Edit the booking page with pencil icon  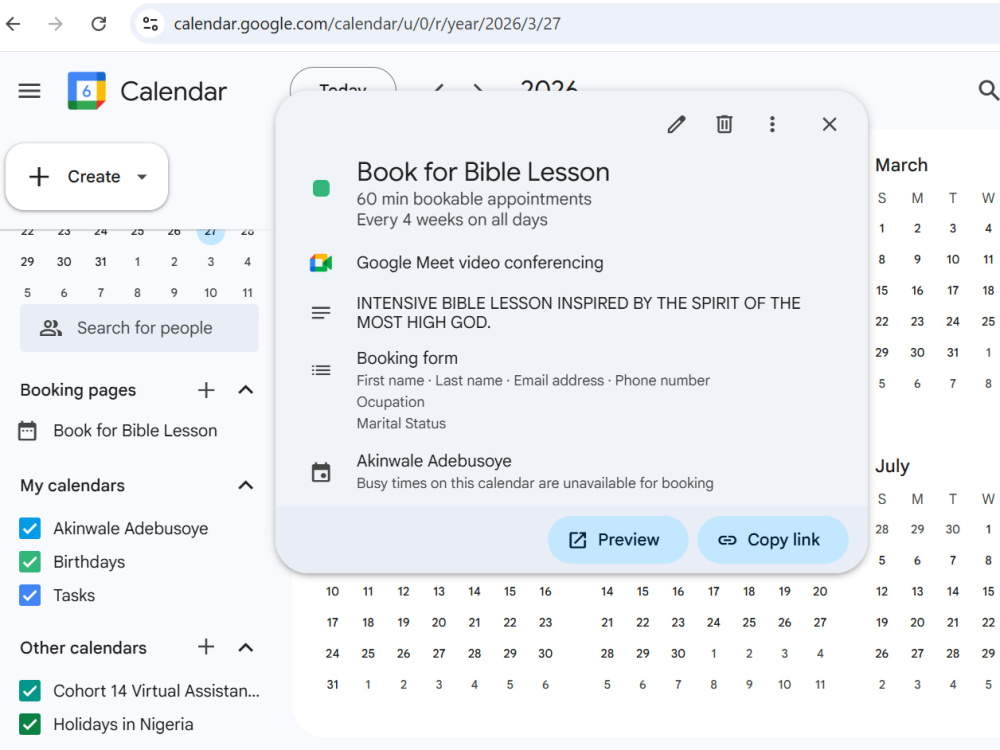[676, 124]
